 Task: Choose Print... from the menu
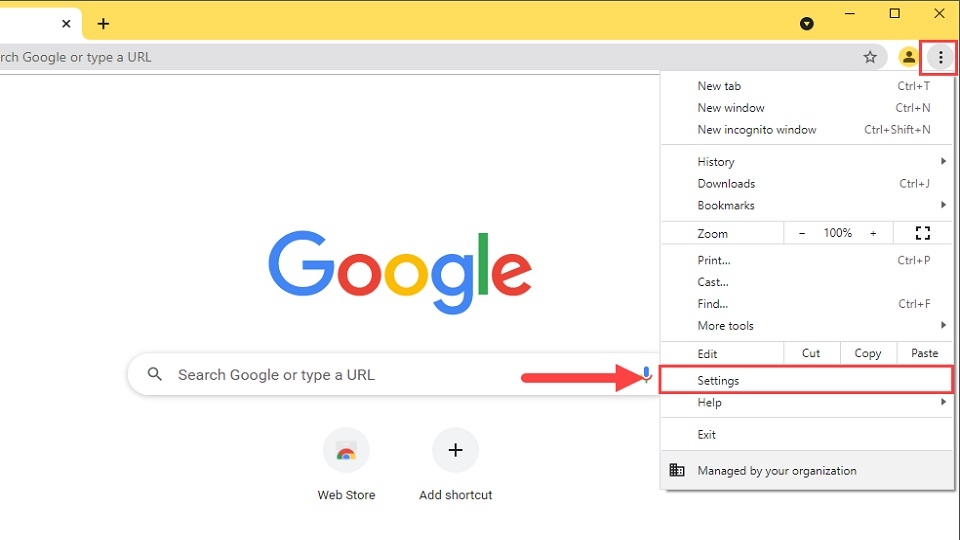[x=808, y=260]
